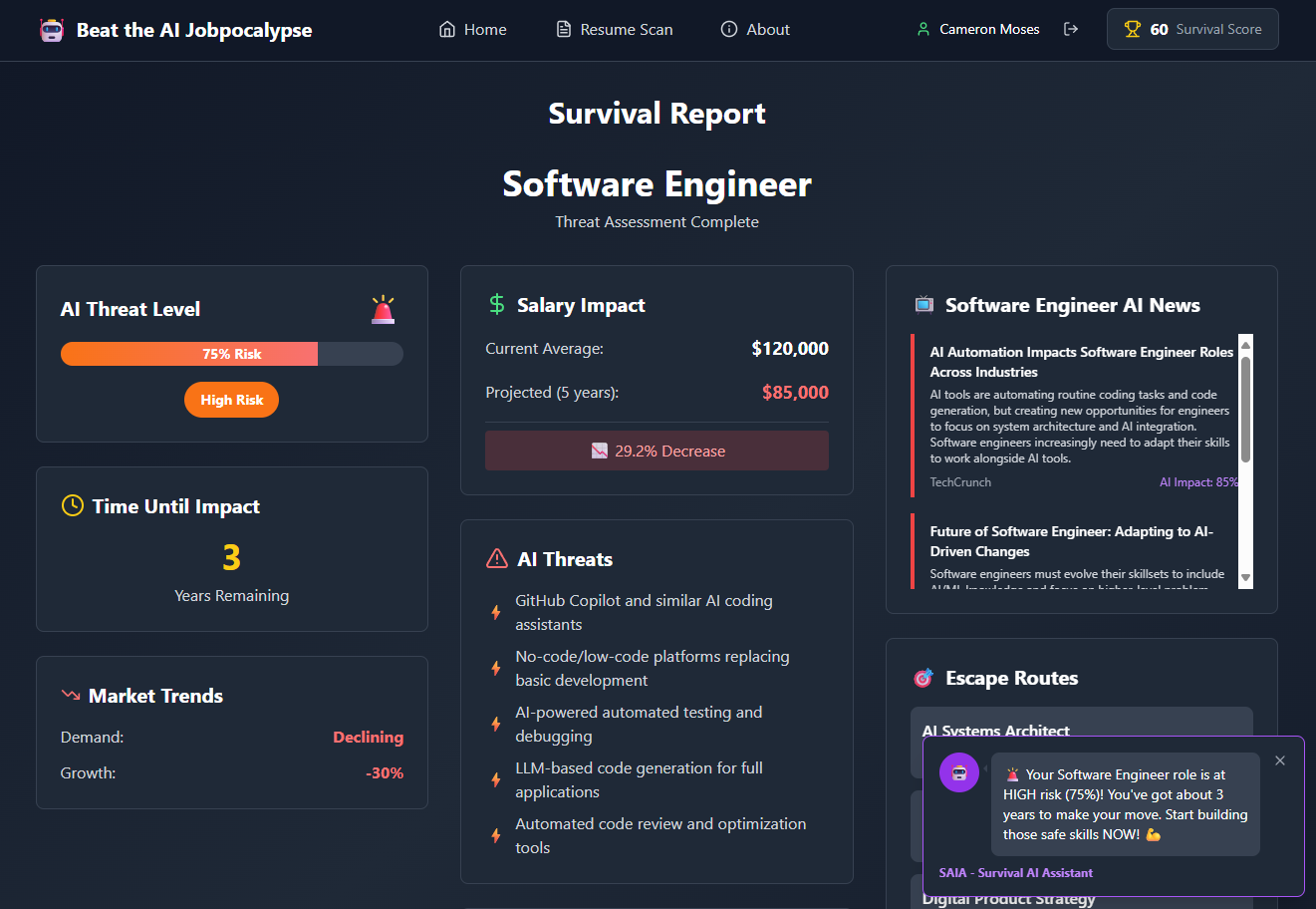The width and height of the screenshot is (1316, 909).
Task: Open the Home nav link
Action: (x=473, y=30)
